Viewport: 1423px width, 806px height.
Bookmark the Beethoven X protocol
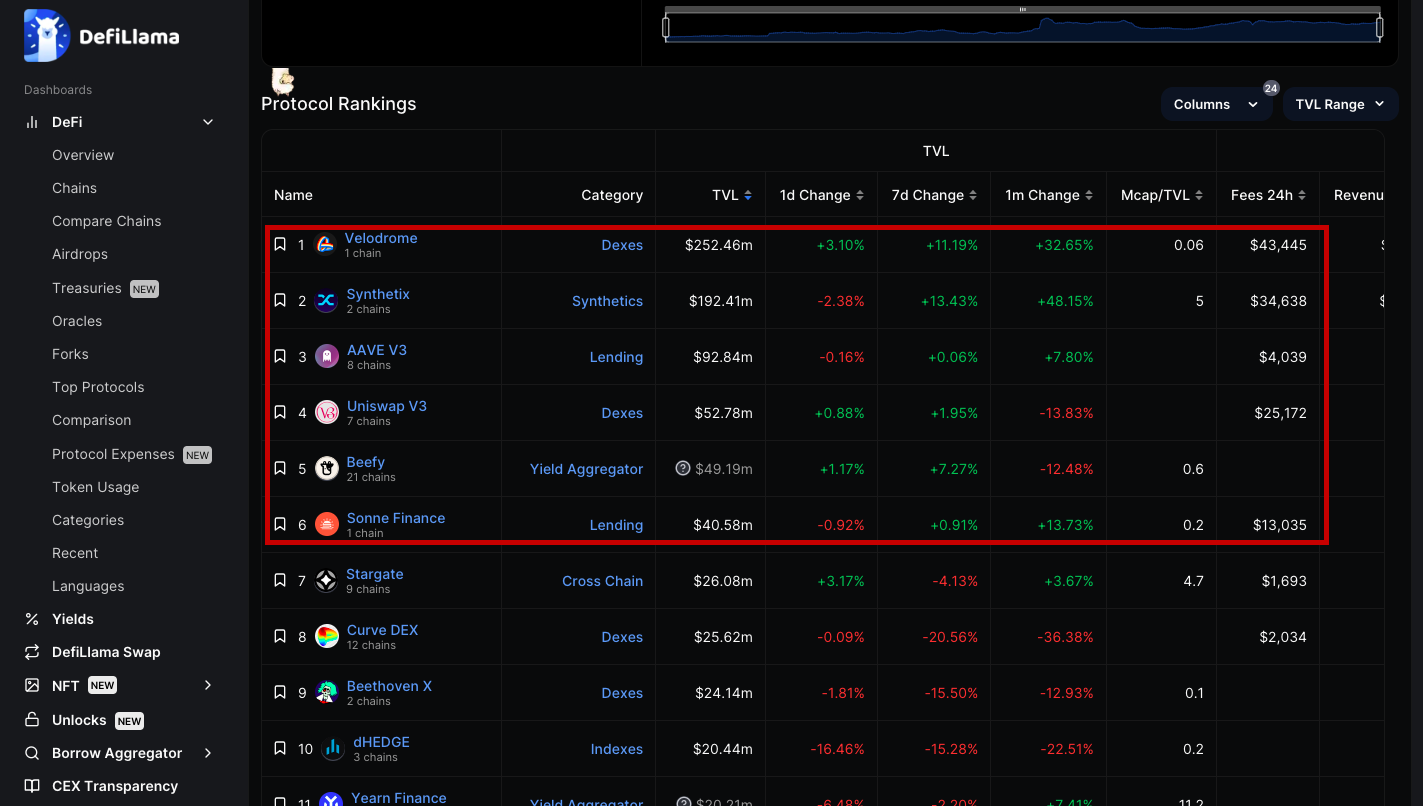[x=280, y=693]
